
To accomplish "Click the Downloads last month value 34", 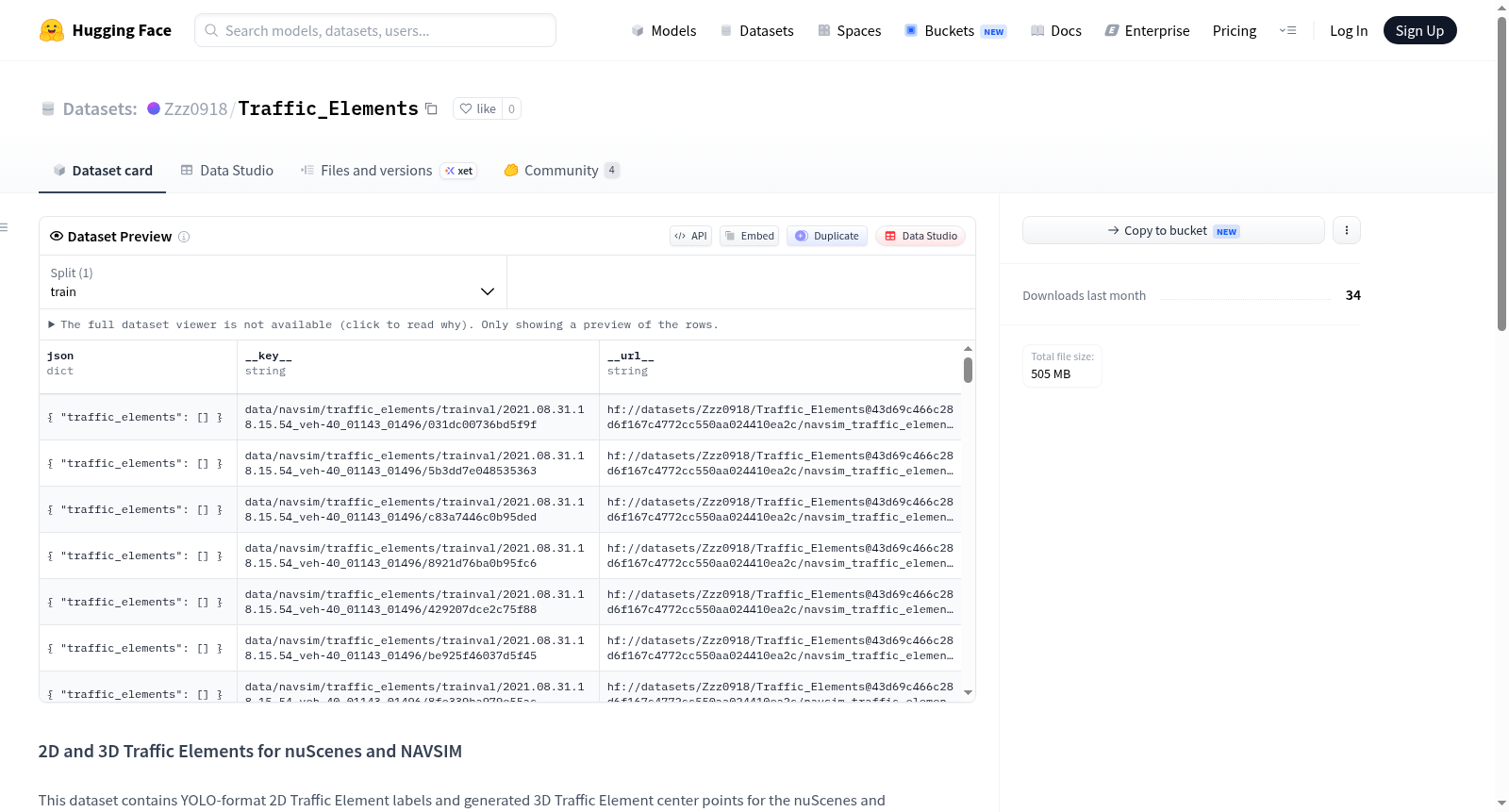I will point(1353,295).
